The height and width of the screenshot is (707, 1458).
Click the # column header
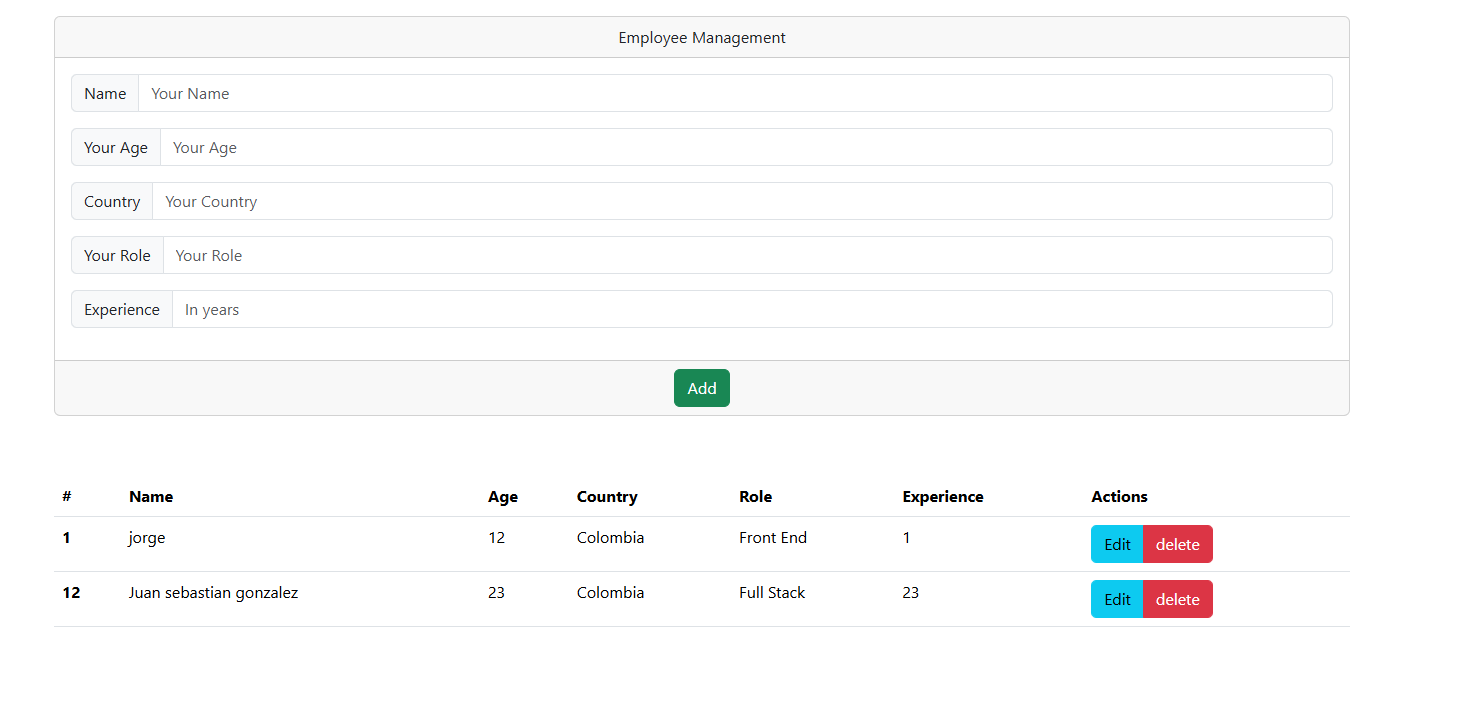point(66,496)
